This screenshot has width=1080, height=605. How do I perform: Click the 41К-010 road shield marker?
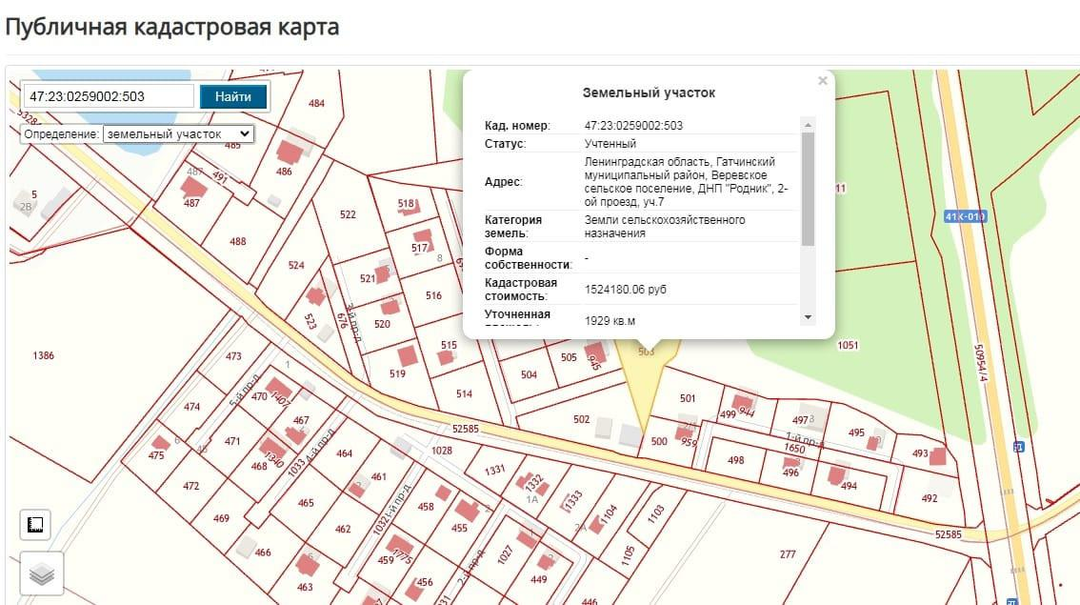(964, 216)
